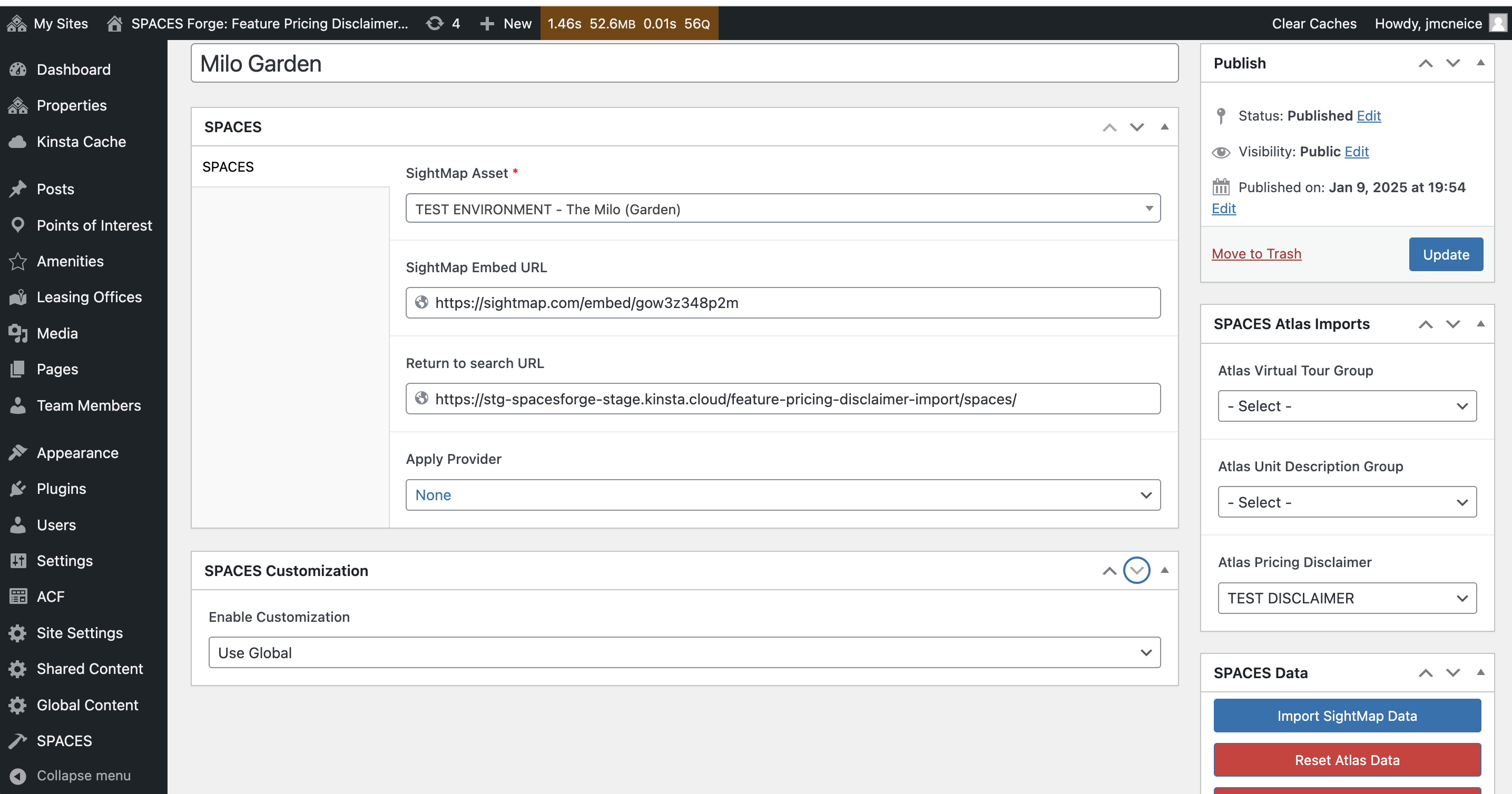
Task: Click the site home icon in admin bar
Action: pos(114,24)
